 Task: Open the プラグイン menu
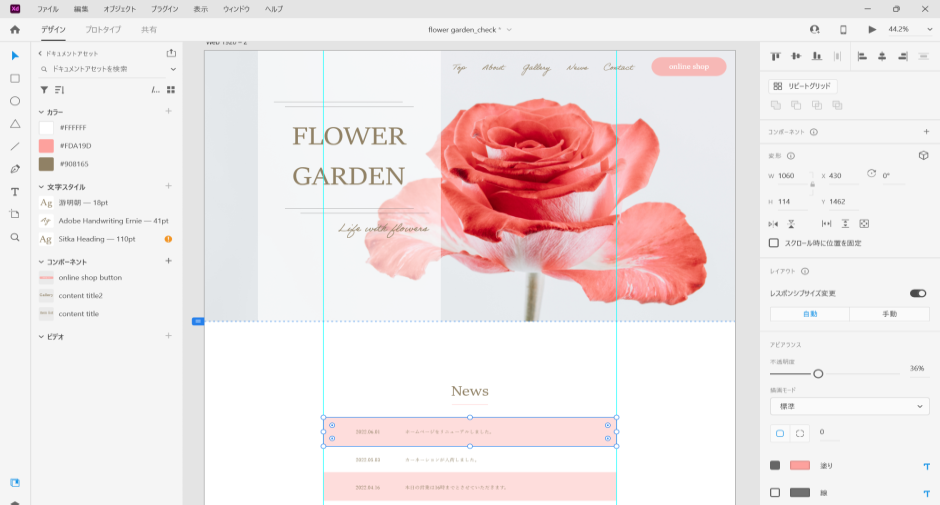(164, 8)
